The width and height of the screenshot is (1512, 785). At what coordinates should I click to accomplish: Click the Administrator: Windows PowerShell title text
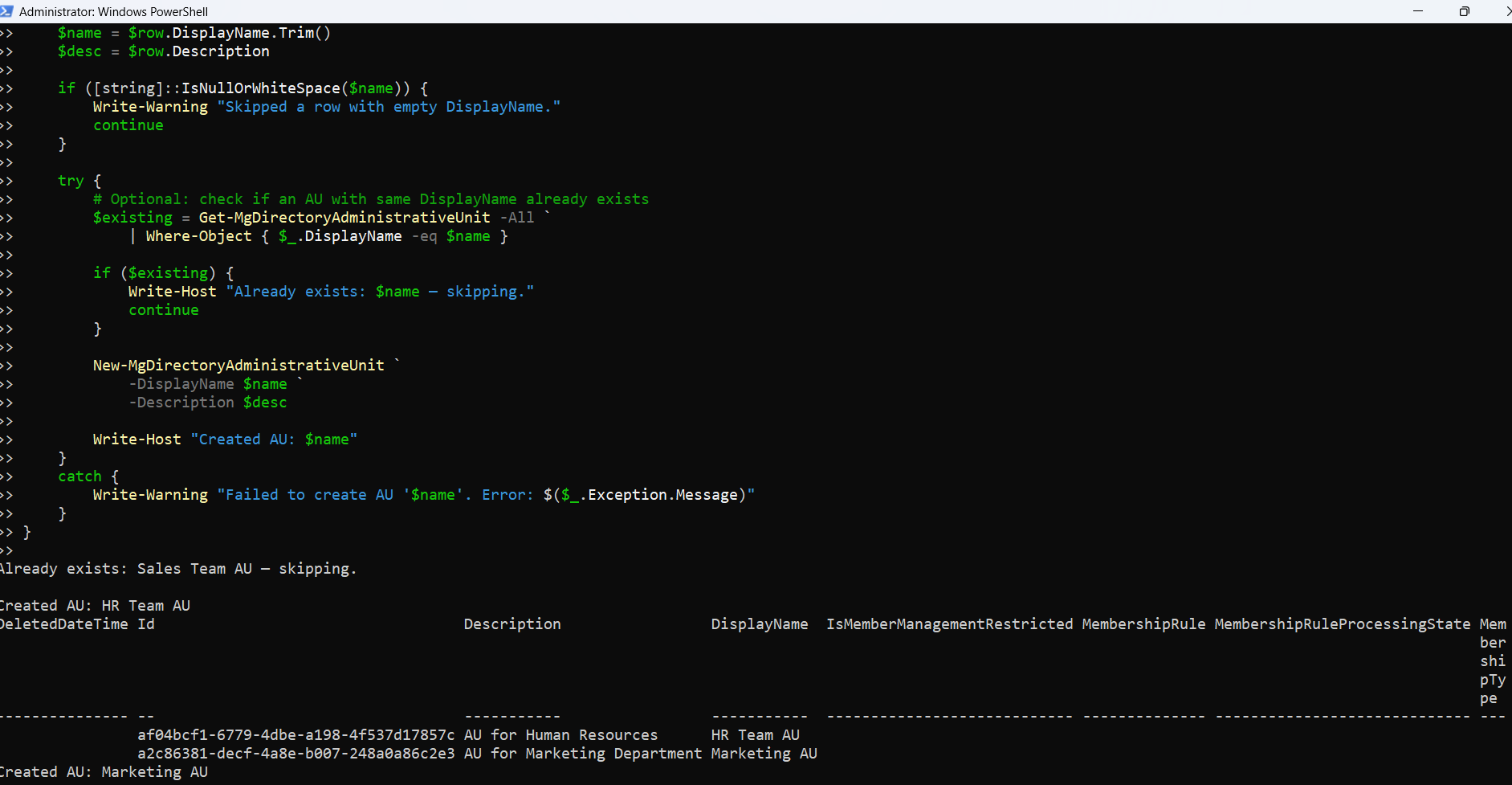[113, 11]
